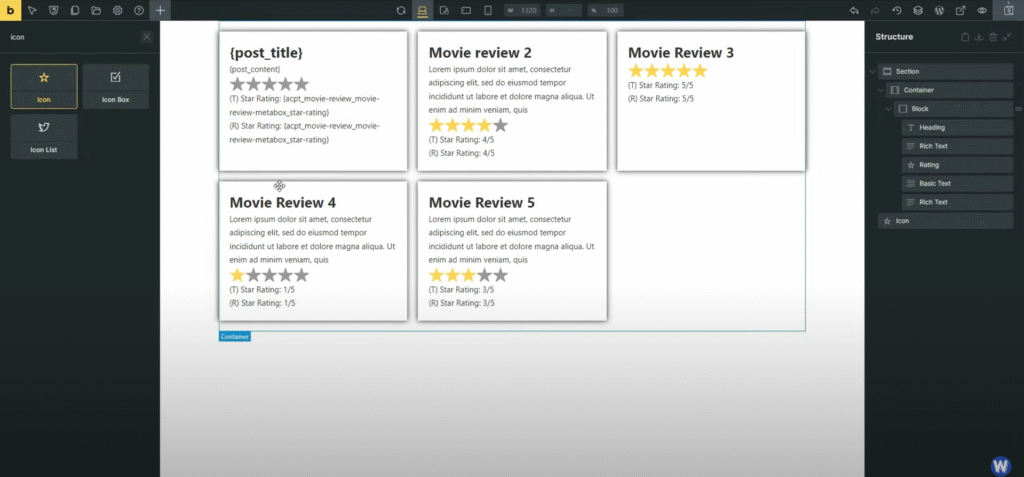Click the star rating in Movie Review 4
Viewport: 1024px width, 477px height.
(x=269, y=275)
